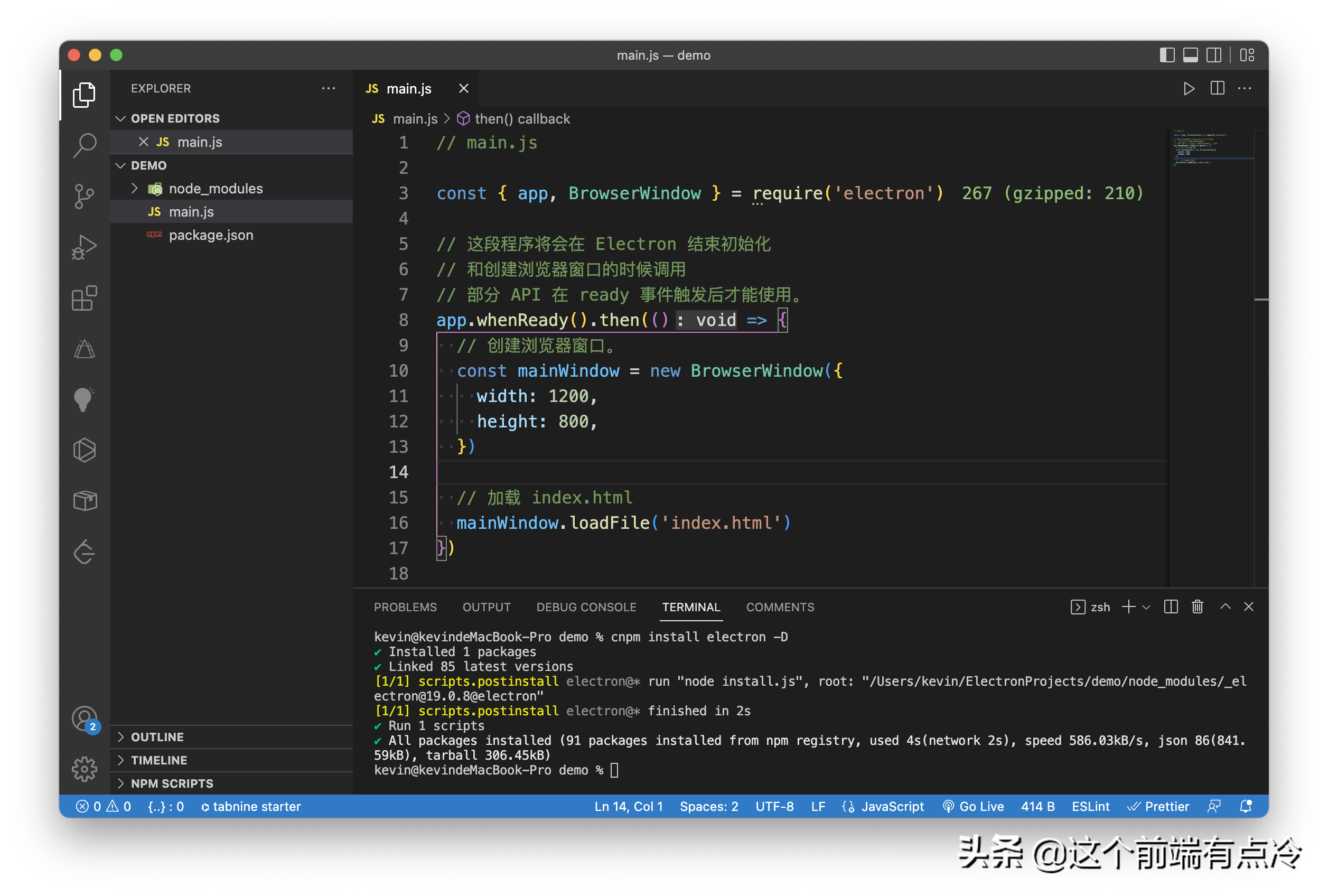1328x896 pixels.
Task: Open the cube package icon in activity bar
Action: click(84, 501)
